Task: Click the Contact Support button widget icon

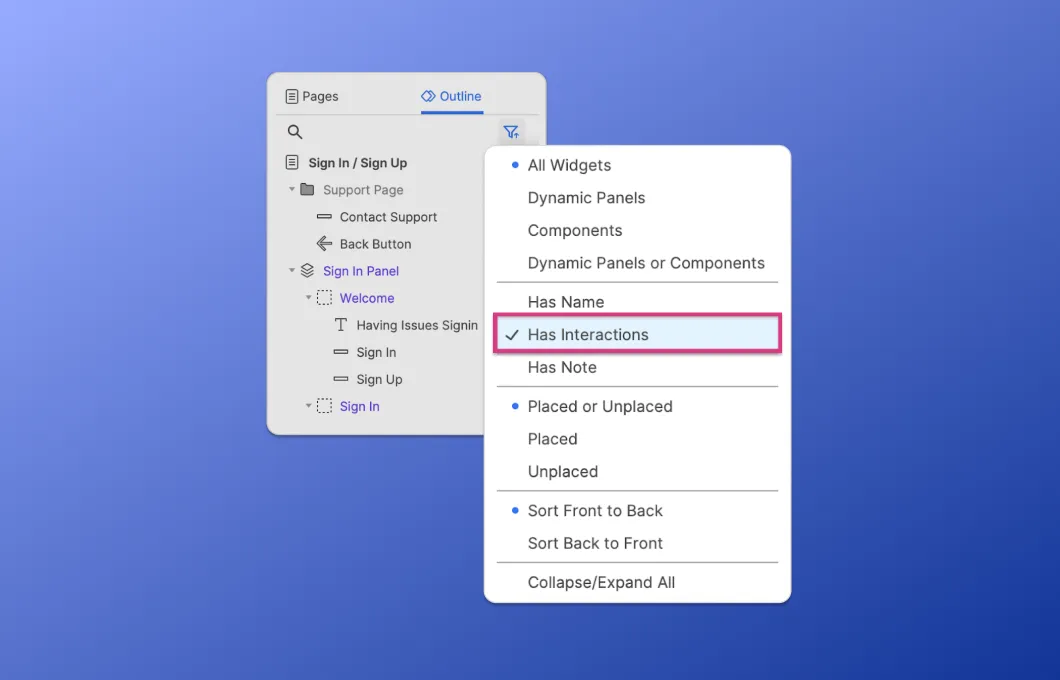Action: pyautogui.click(x=324, y=217)
